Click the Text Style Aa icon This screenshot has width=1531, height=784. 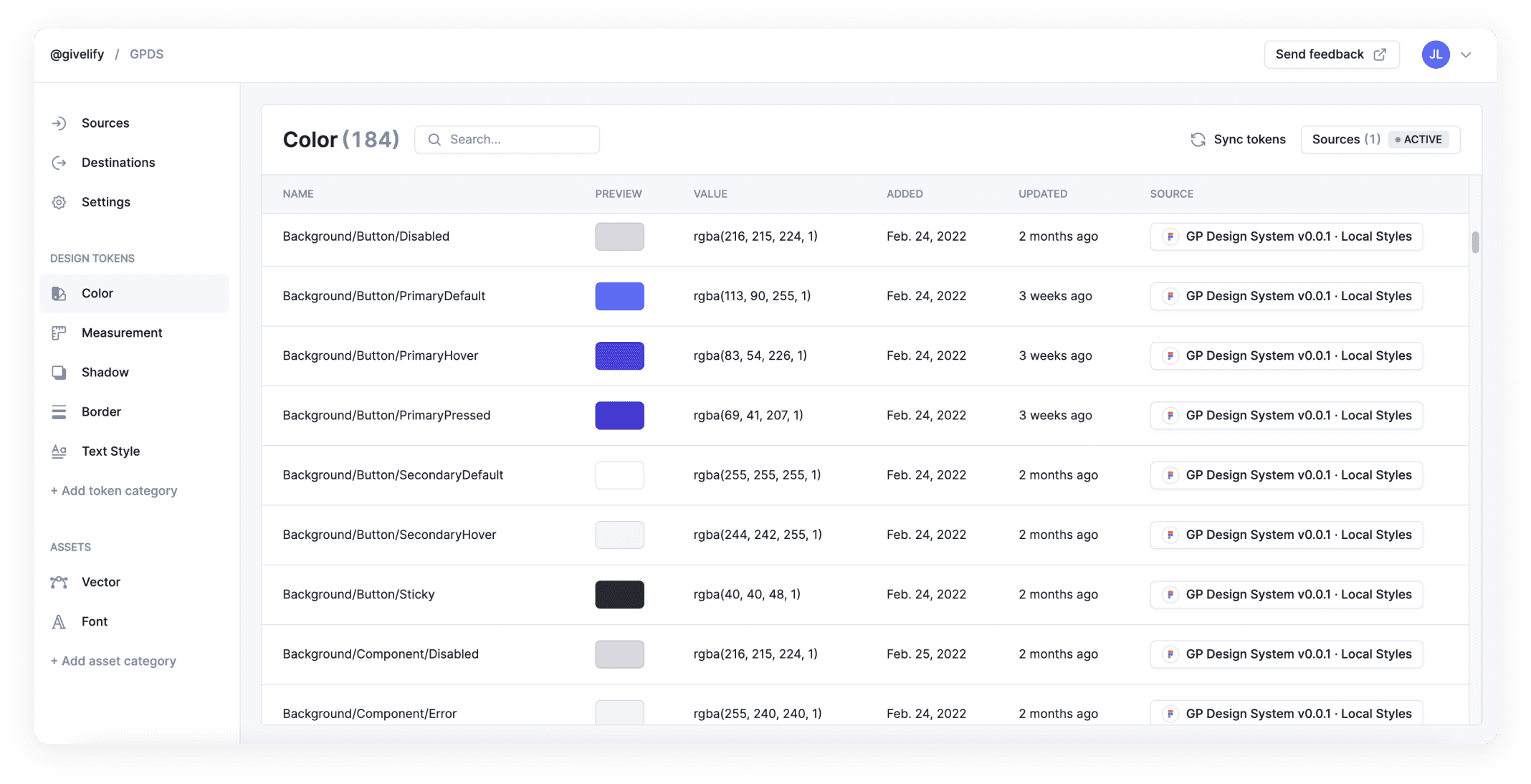[x=59, y=451]
